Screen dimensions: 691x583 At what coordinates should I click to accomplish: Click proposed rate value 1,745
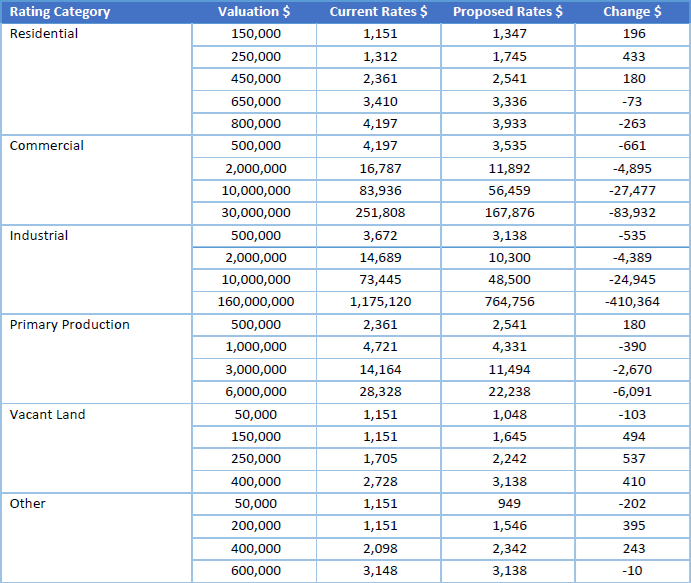click(x=509, y=57)
